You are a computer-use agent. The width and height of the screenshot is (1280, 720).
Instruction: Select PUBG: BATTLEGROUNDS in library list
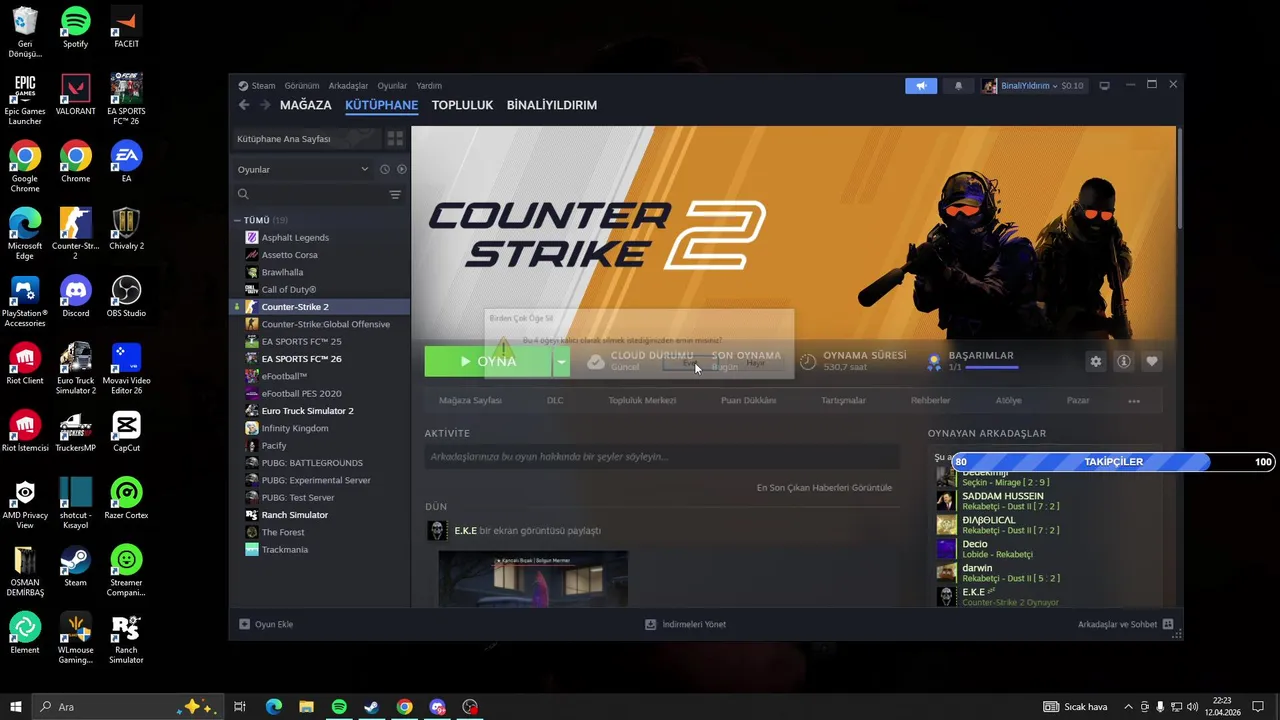point(320,463)
